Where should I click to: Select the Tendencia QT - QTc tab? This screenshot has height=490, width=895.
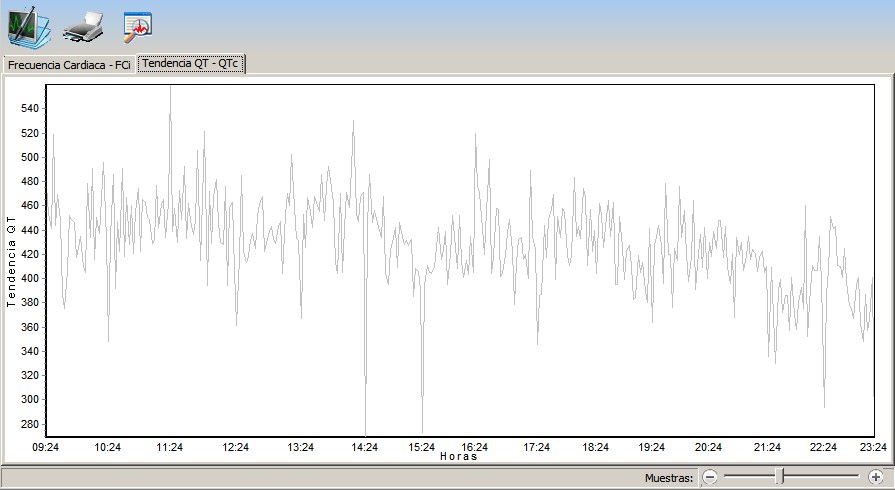(190, 63)
